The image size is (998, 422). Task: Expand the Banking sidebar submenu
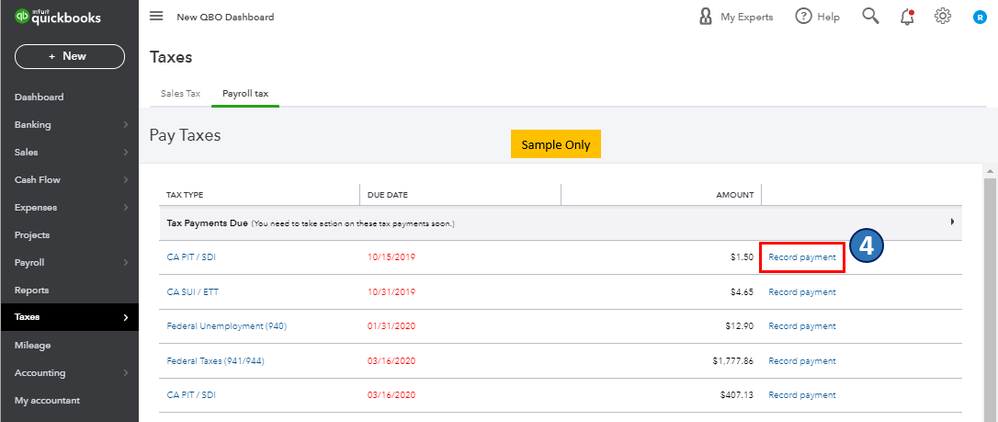tap(125, 125)
